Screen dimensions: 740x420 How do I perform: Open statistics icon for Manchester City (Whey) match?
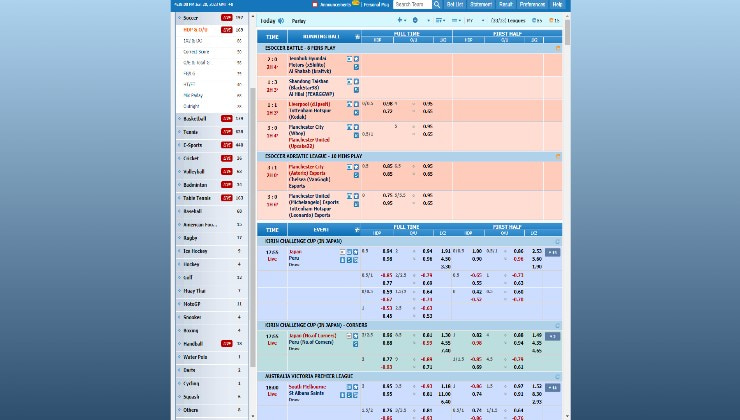point(356,135)
